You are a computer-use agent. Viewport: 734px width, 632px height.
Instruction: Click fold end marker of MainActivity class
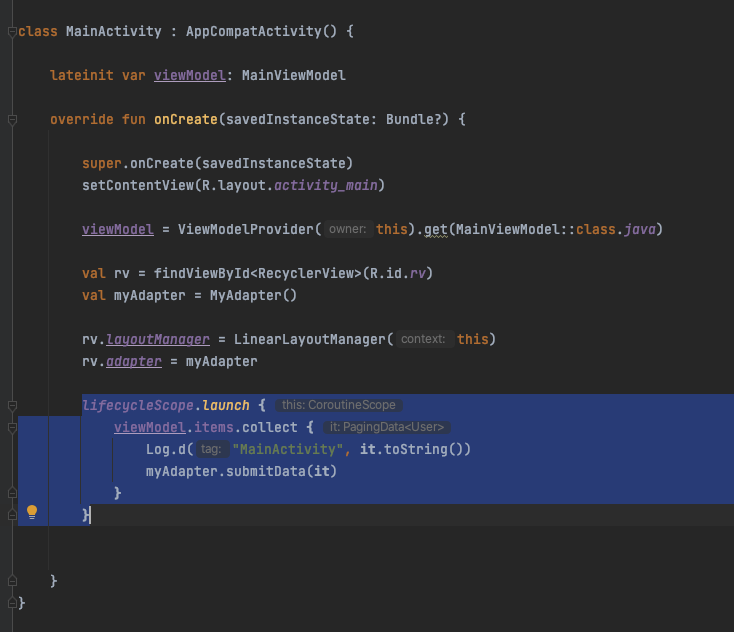coord(13,603)
